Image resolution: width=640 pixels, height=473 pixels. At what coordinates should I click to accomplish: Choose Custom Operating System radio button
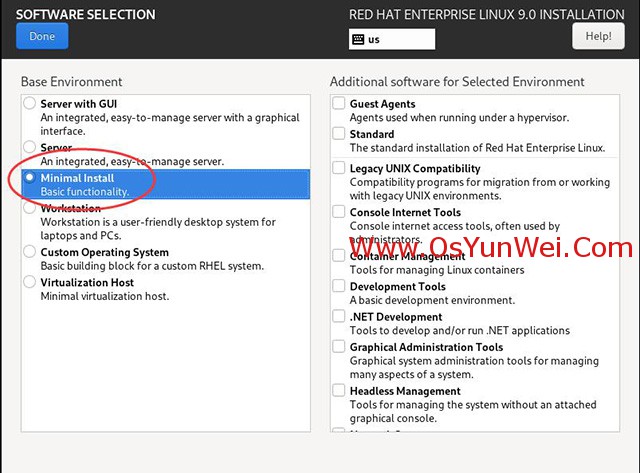[29, 251]
